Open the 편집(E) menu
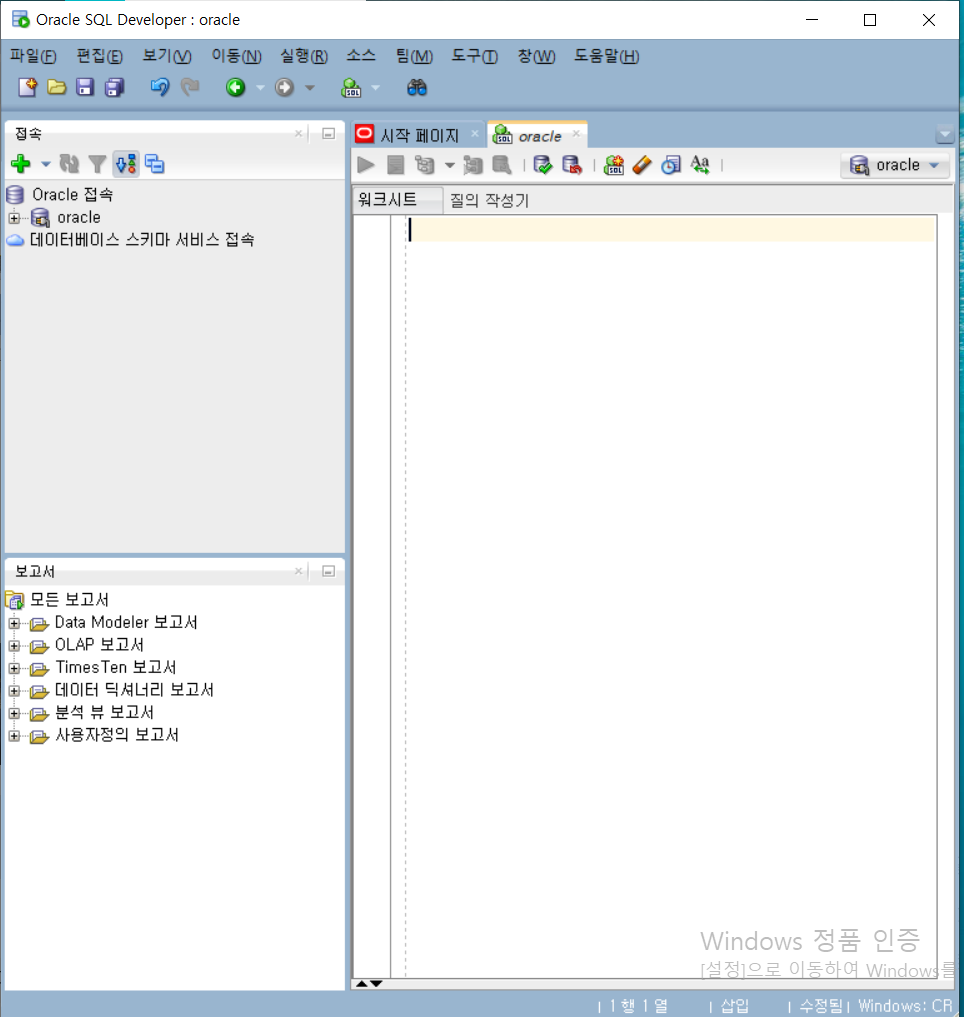964x1017 pixels. (x=99, y=56)
